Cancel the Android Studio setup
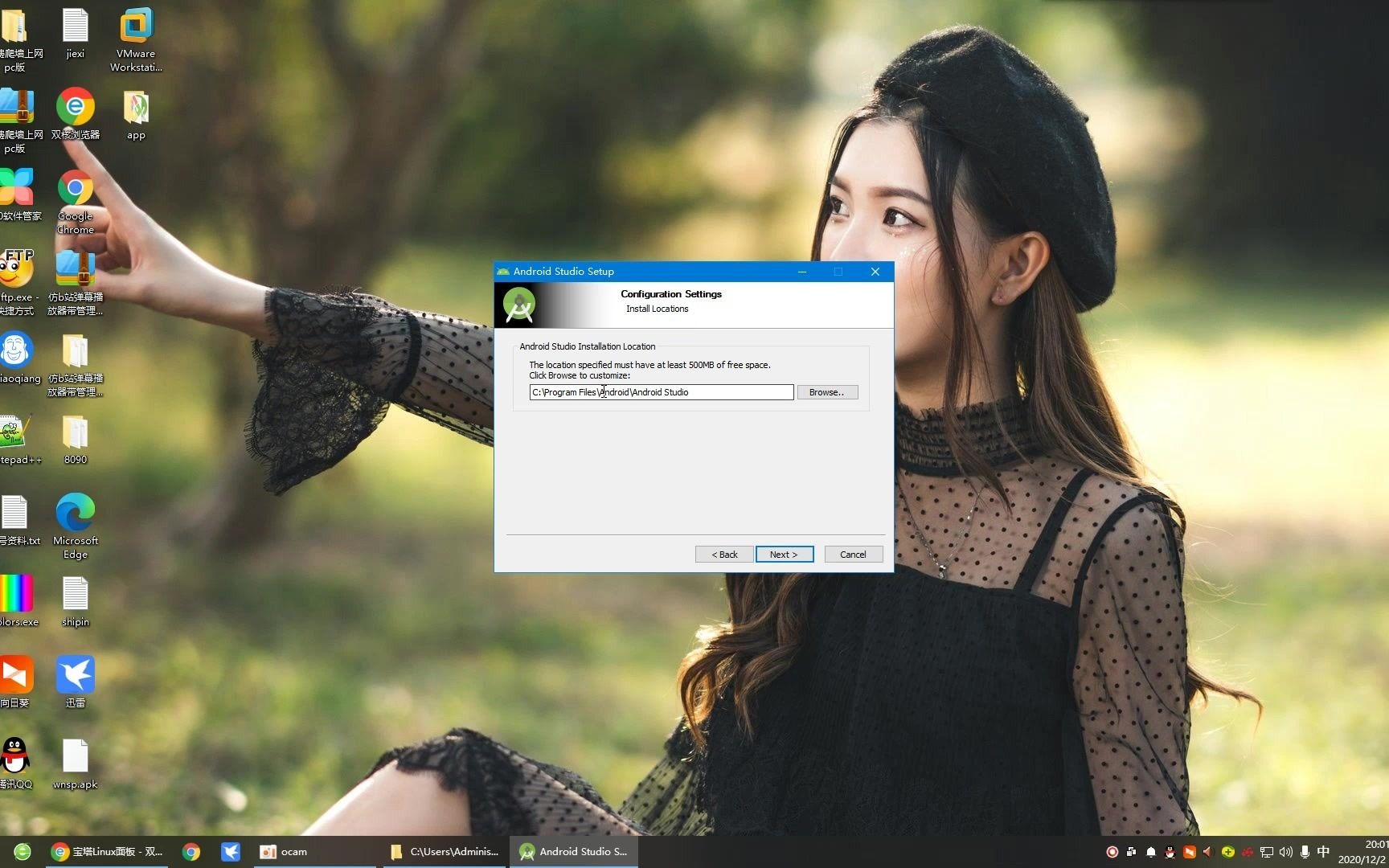This screenshot has height=868, width=1389. [853, 555]
